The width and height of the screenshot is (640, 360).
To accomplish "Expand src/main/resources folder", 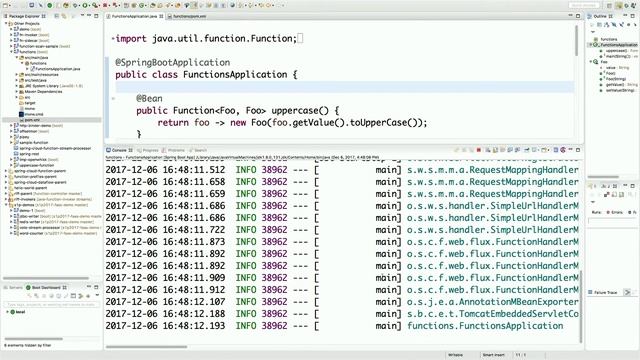I will pyautogui.click(x=16, y=75).
